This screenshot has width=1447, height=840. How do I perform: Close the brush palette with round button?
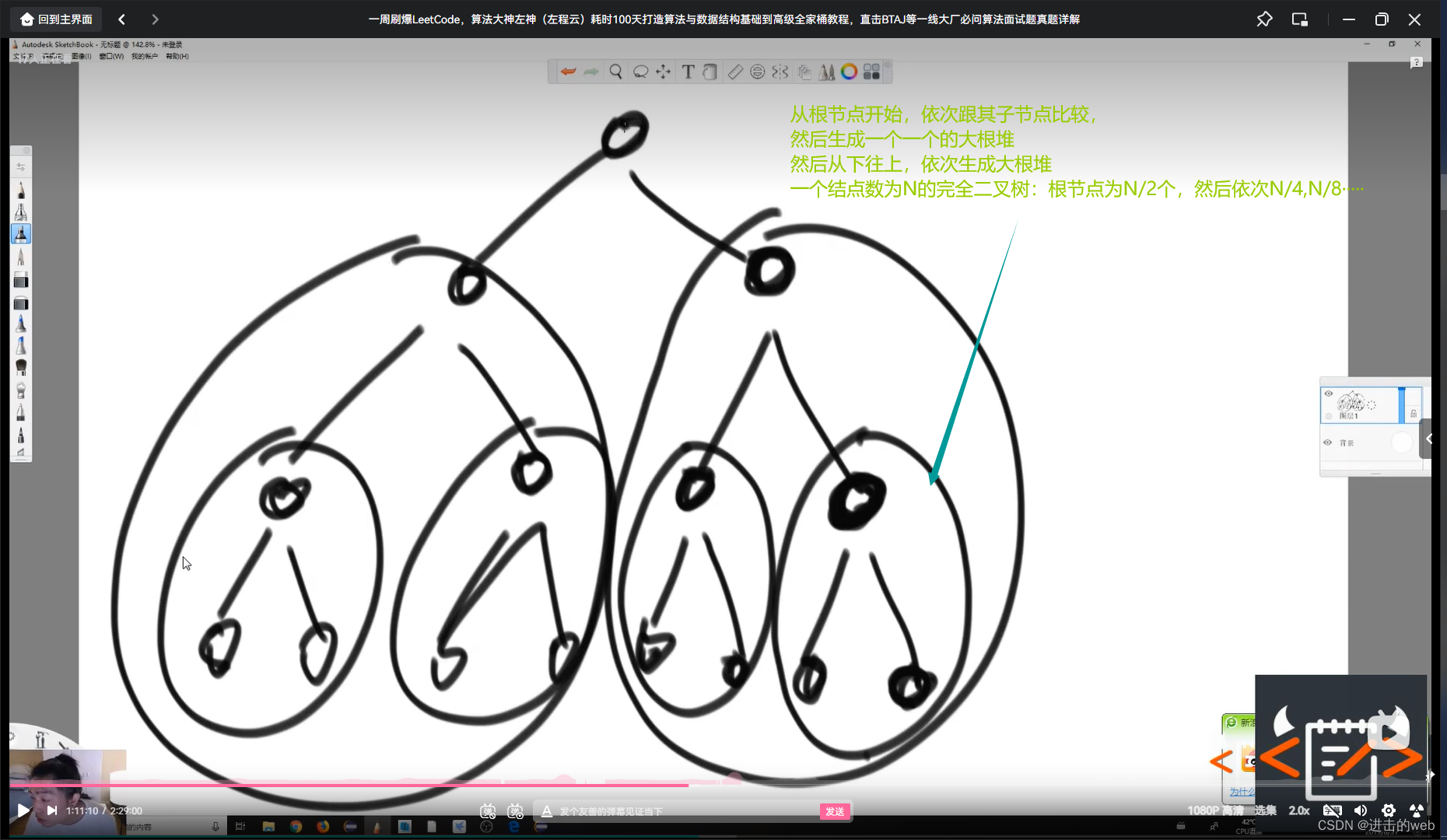click(26, 150)
